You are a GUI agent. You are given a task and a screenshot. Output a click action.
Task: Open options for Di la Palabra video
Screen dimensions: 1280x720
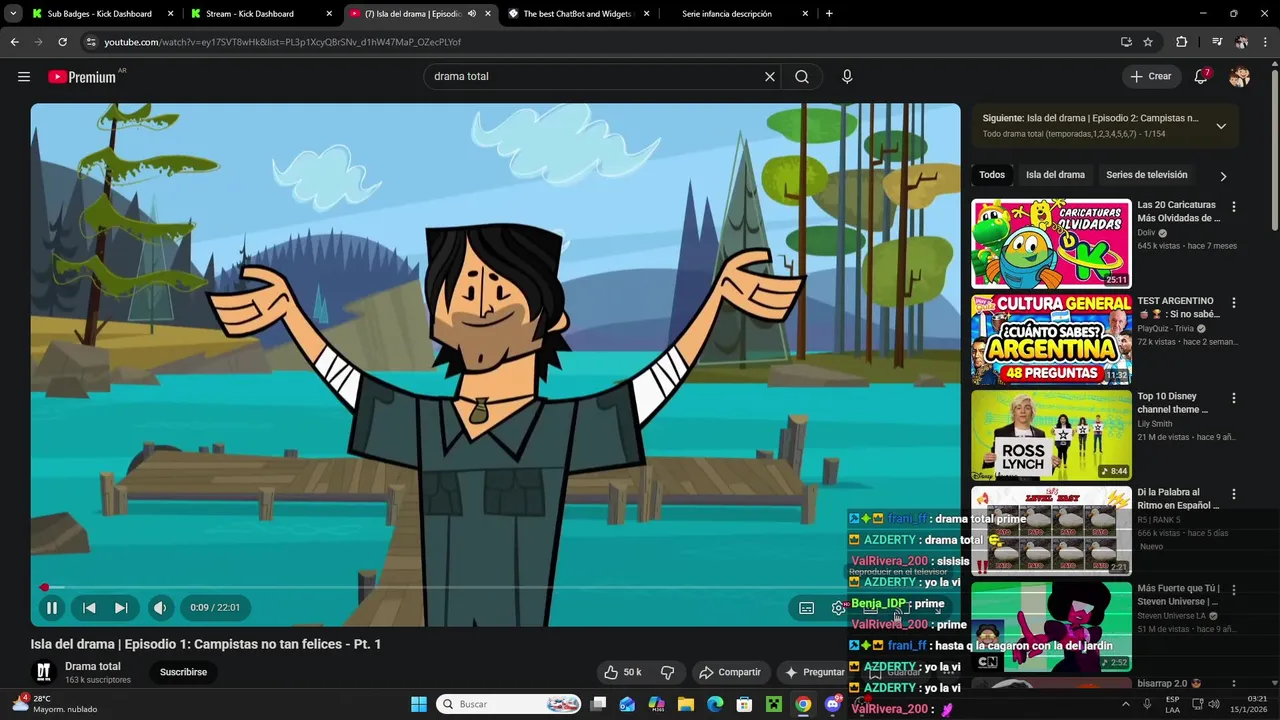pos(1234,494)
